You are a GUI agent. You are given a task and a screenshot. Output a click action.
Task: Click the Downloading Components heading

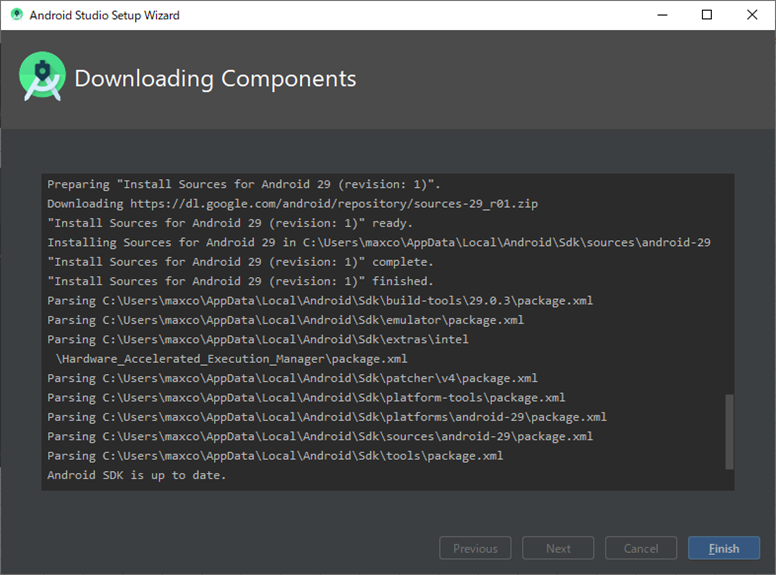tap(215, 78)
